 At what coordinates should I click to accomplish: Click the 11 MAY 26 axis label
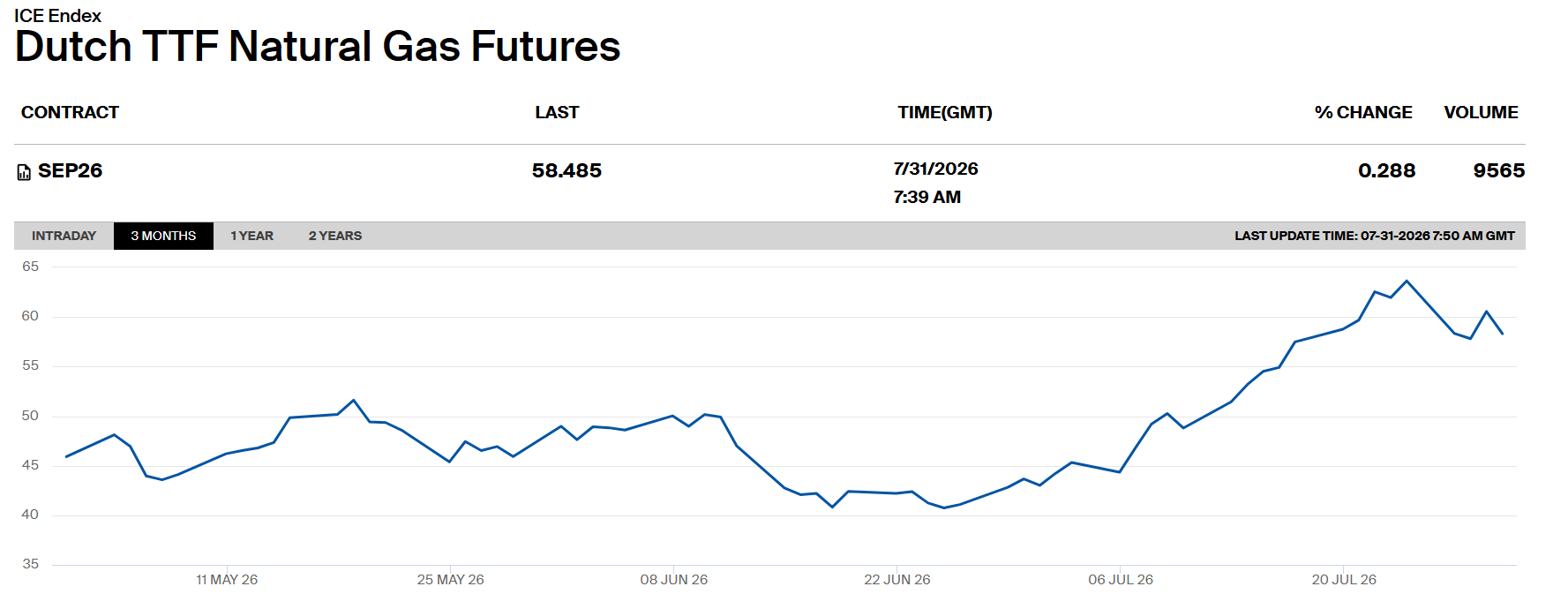(227, 579)
